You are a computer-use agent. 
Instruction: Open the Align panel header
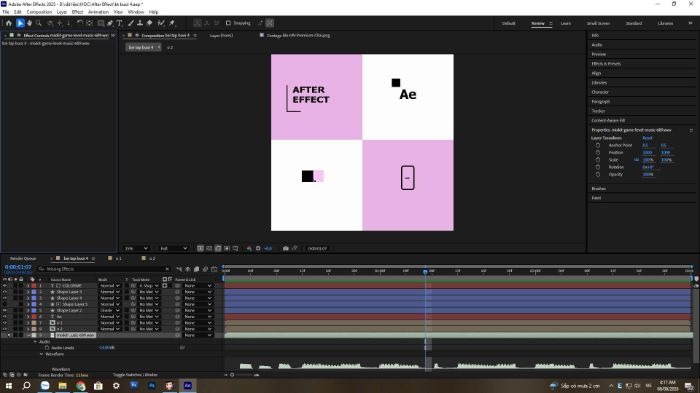(x=596, y=73)
